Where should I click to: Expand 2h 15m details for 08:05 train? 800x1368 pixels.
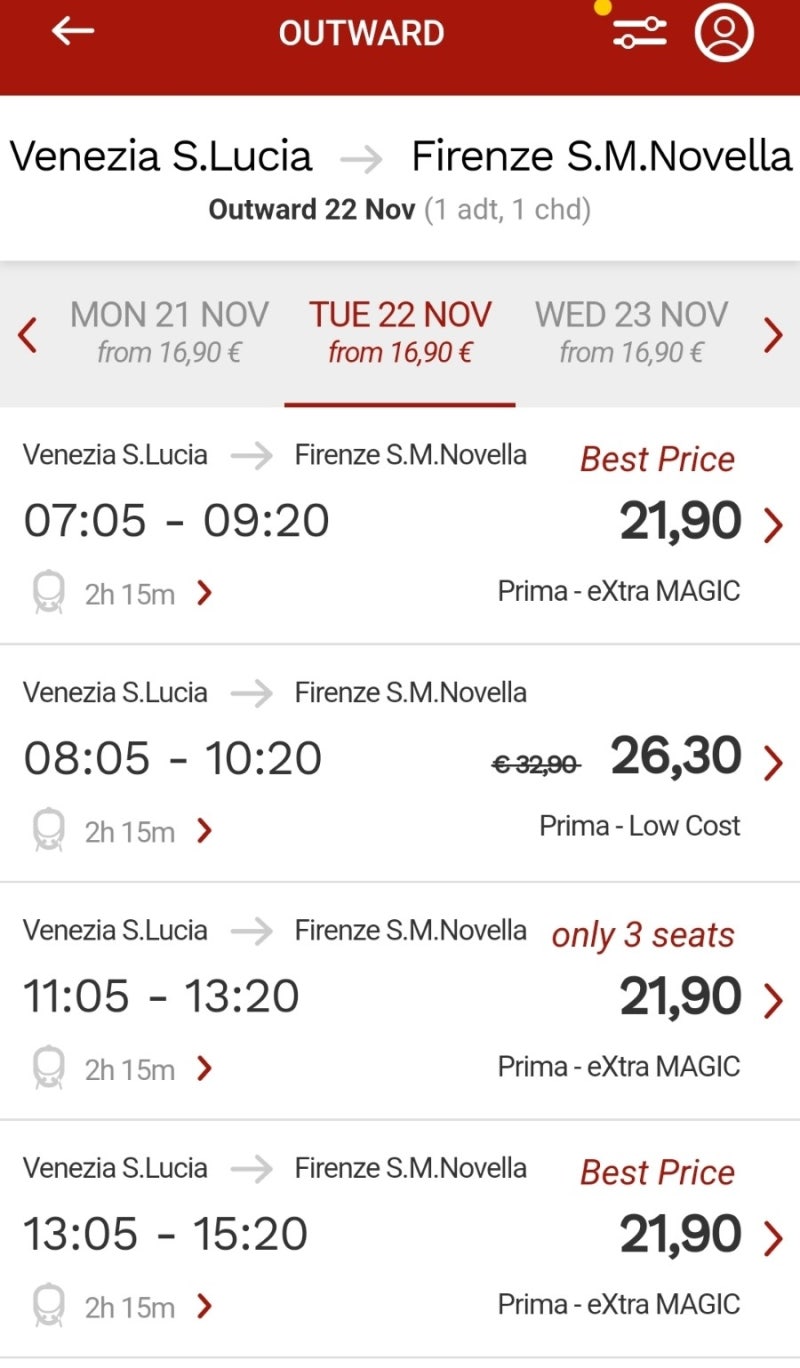click(149, 831)
